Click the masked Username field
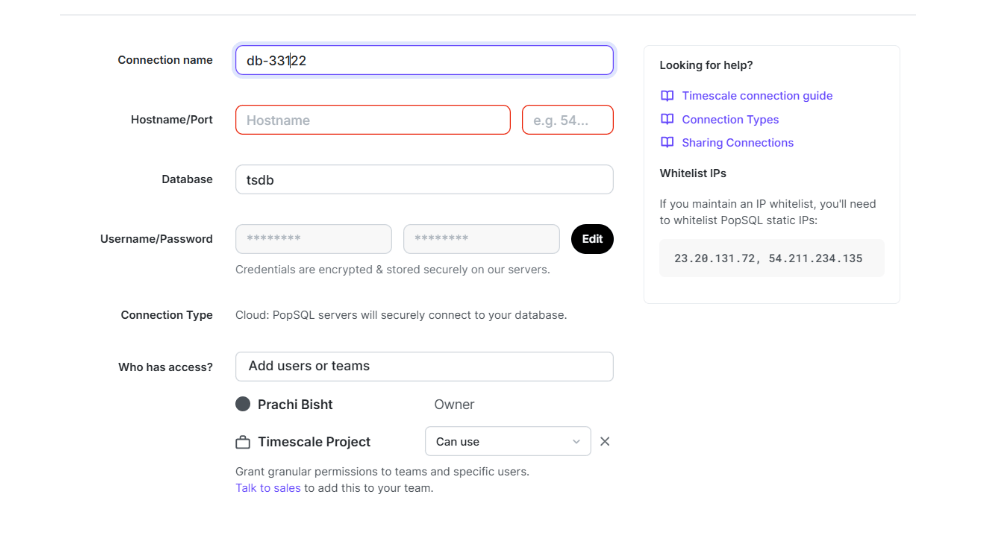 (313, 239)
